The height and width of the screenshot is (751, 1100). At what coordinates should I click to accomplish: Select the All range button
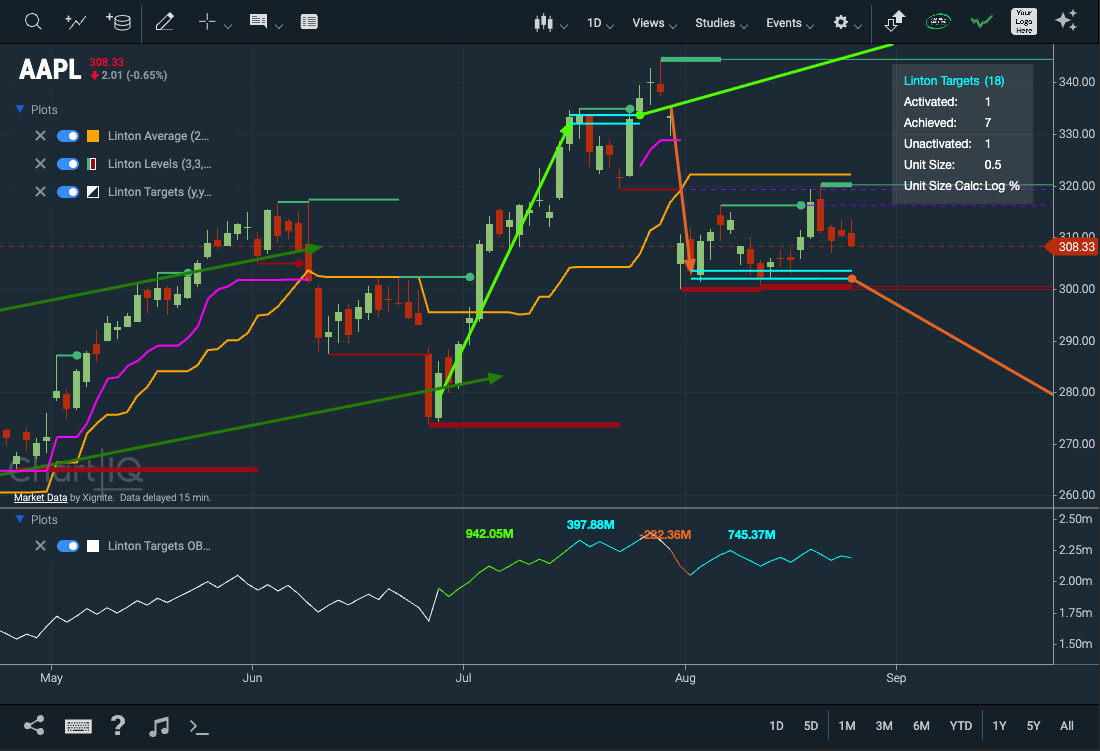[1066, 726]
